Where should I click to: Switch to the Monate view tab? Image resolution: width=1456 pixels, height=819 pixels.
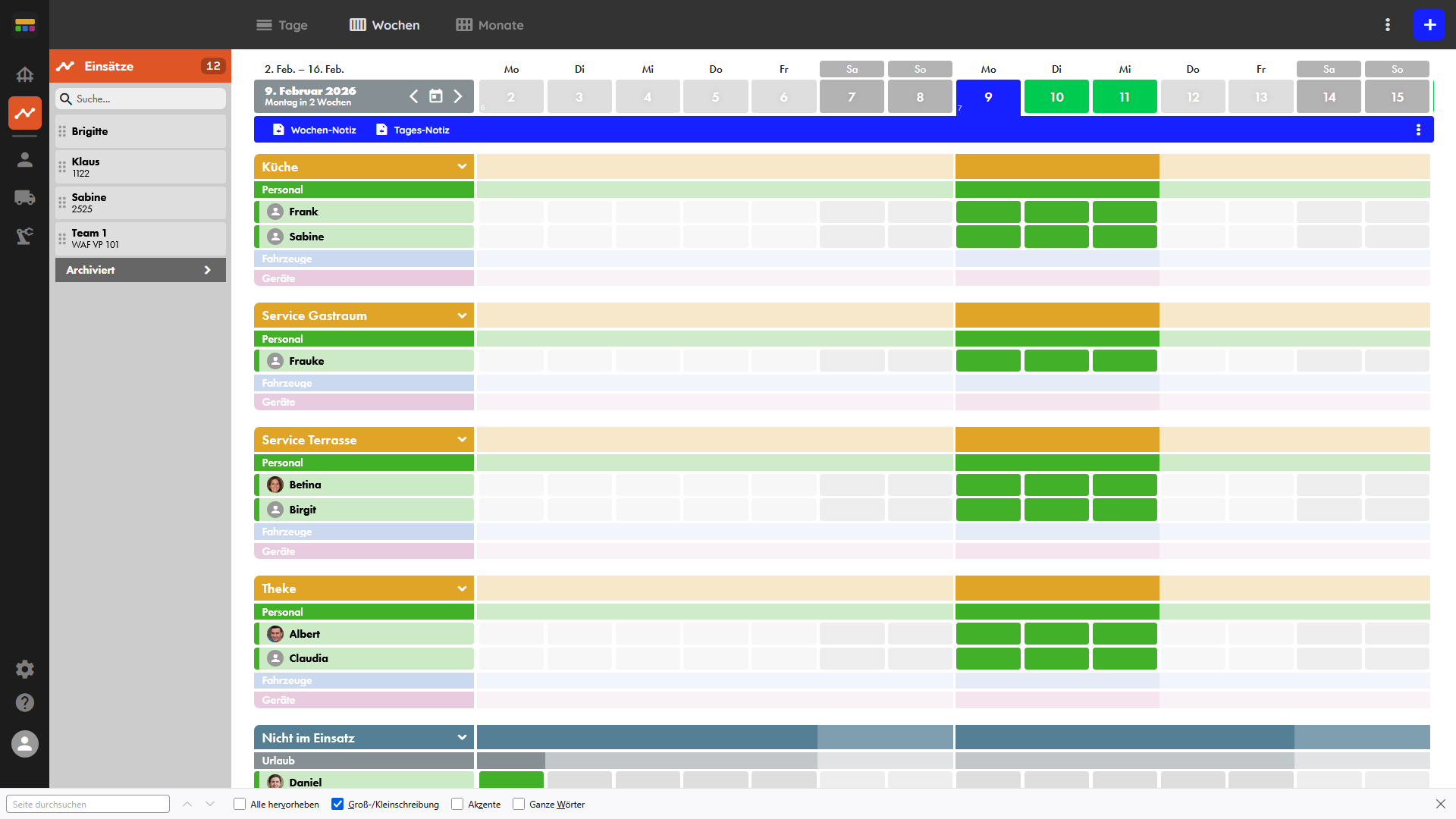(x=490, y=25)
